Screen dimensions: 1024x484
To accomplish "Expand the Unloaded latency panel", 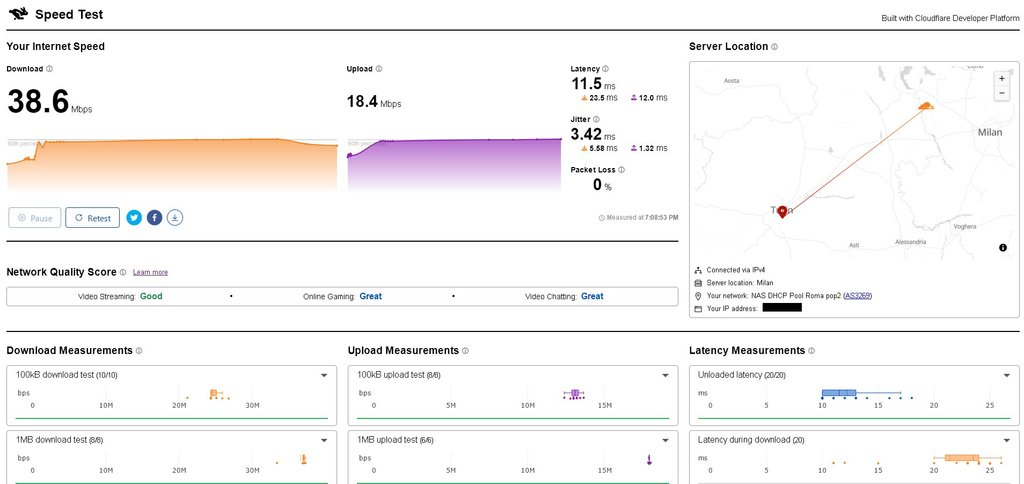I will pyautogui.click(x=1007, y=376).
